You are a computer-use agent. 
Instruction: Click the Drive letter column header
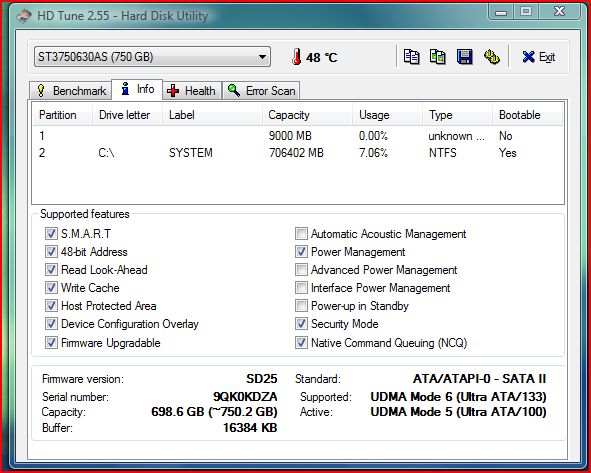[127, 115]
